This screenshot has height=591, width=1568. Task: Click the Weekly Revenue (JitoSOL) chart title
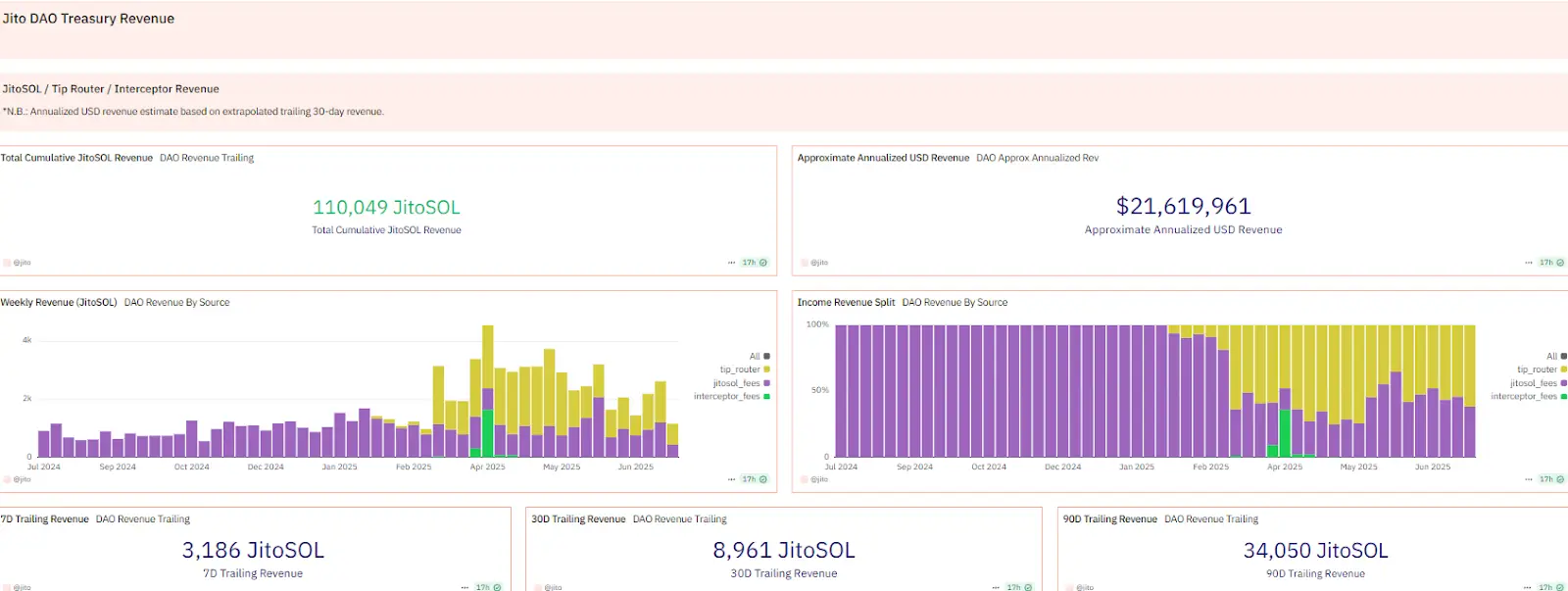tap(59, 303)
